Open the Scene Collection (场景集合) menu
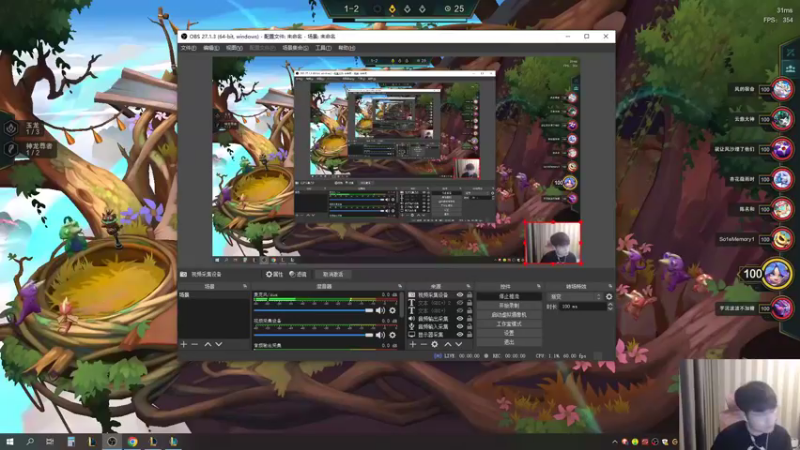Screen dimensions: 800x450 [x=295, y=48]
